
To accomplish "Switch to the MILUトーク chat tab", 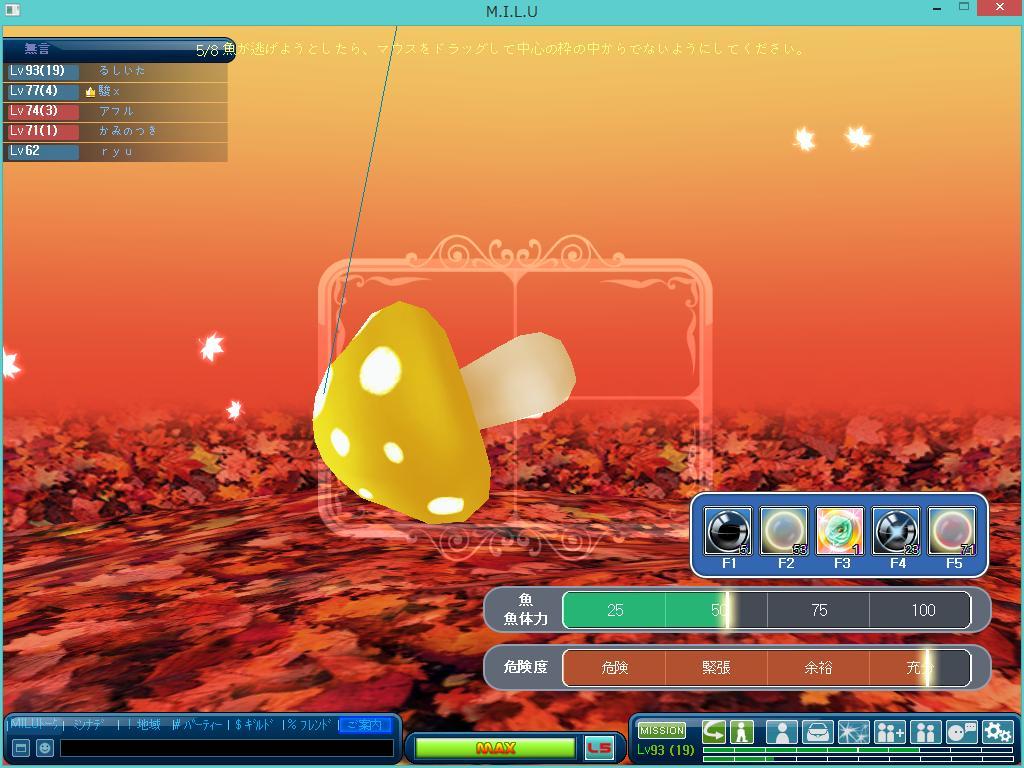I will tap(35, 724).
